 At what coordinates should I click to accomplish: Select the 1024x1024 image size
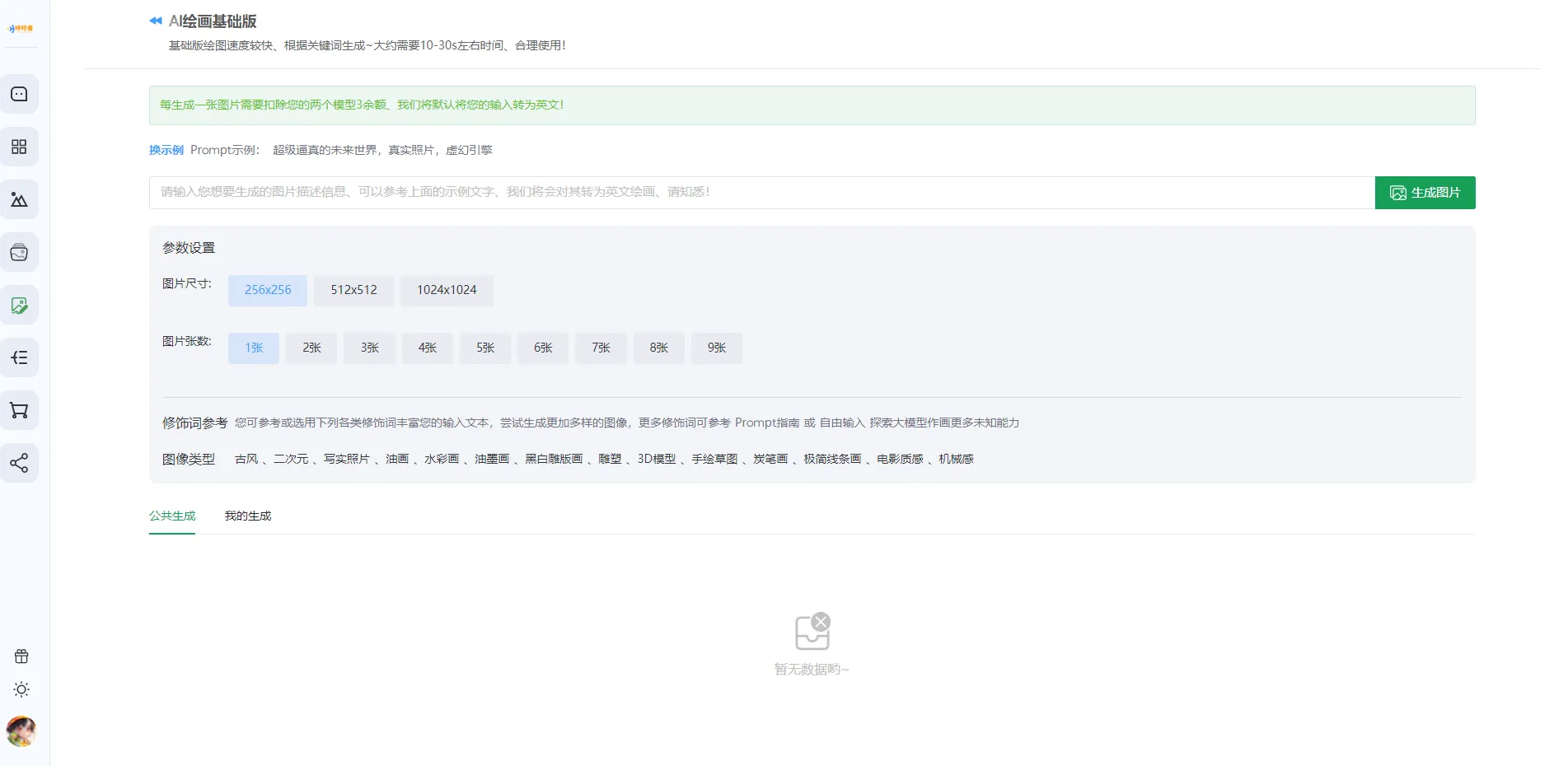447,290
